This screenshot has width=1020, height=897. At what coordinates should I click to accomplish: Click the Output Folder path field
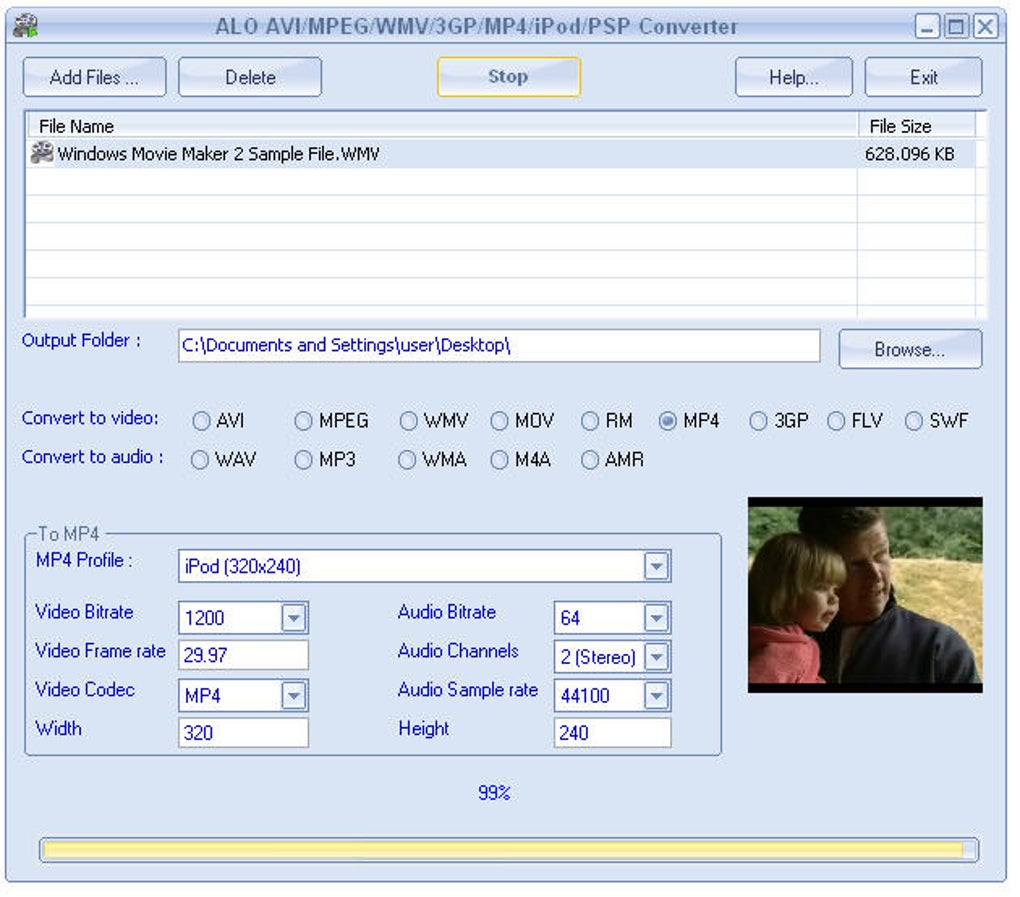[498, 346]
